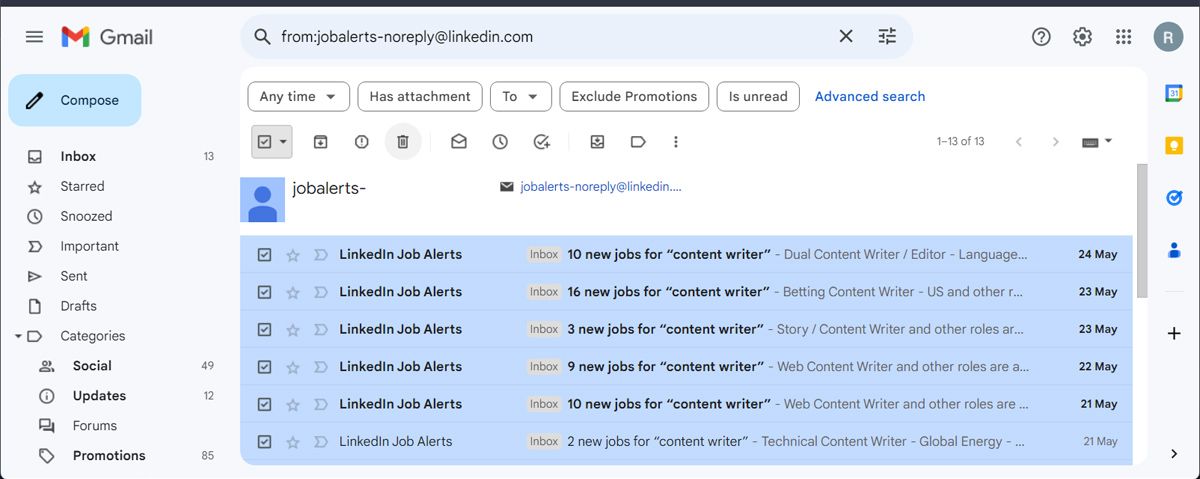Image resolution: width=1200 pixels, height=479 pixels.
Task: Go to the Promotions category
Action: click(x=109, y=456)
